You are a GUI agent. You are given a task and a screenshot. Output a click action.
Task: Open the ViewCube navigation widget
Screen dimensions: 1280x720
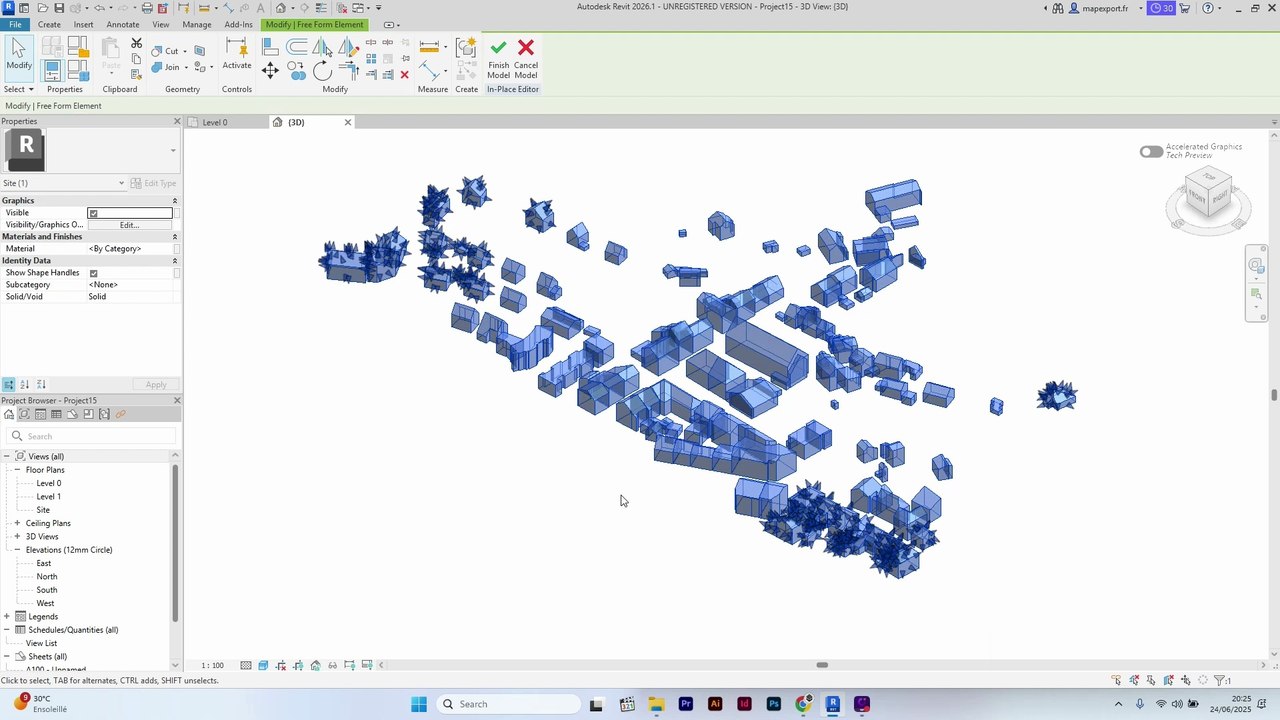[x=1208, y=199]
